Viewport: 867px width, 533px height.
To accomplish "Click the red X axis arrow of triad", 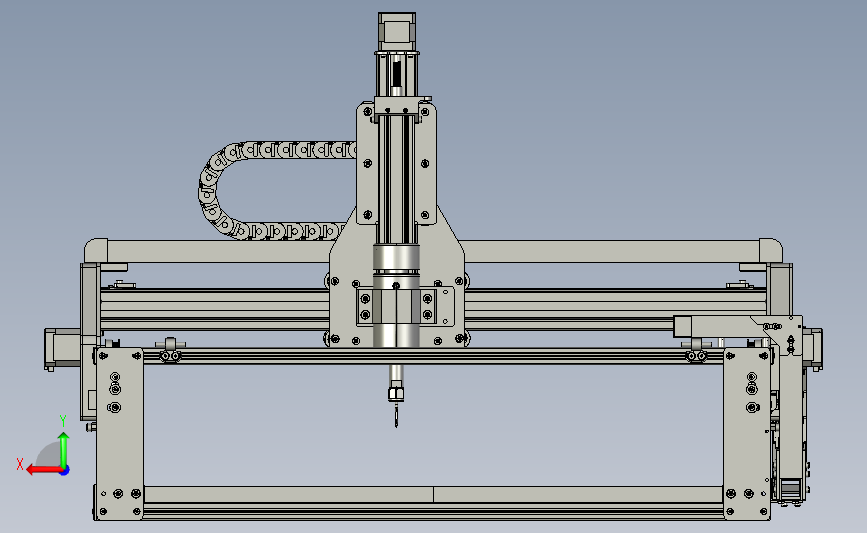I will tap(43, 470).
